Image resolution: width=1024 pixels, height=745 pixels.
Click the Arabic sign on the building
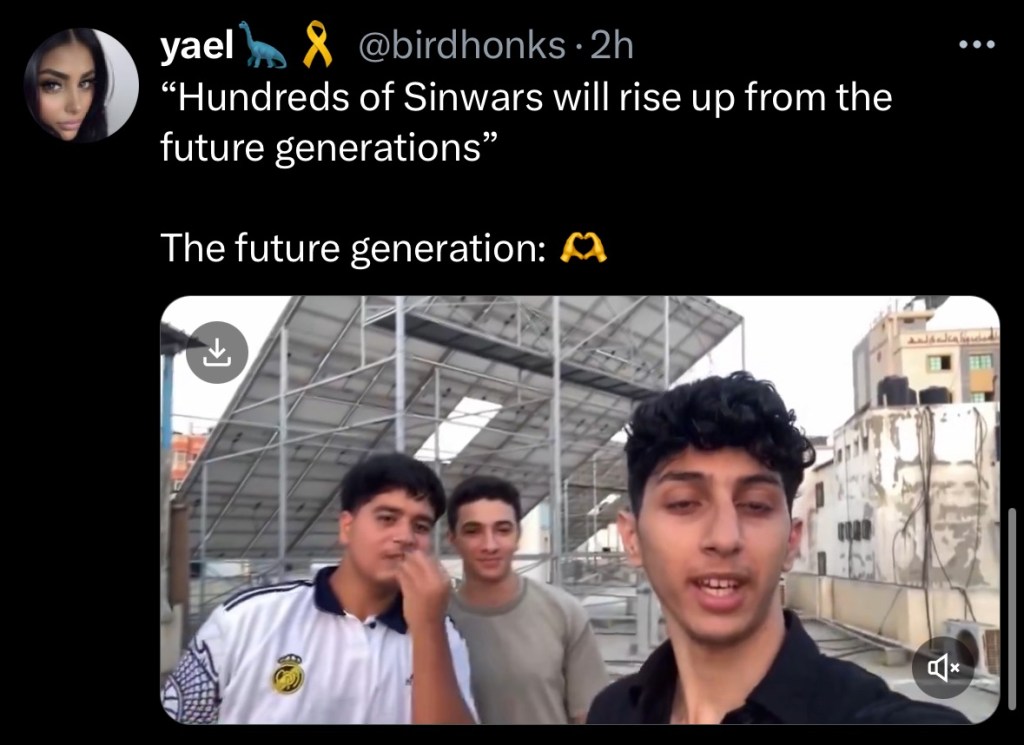(950, 339)
